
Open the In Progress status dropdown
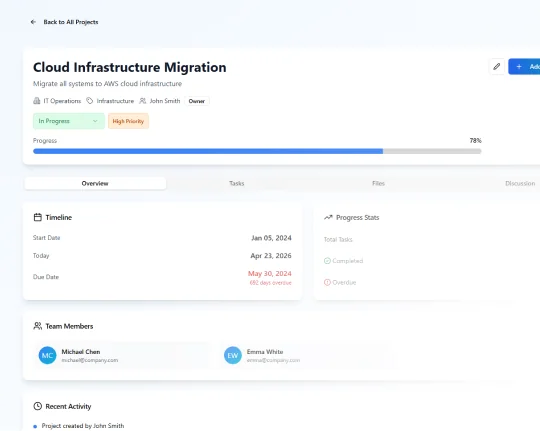[x=69, y=121]
